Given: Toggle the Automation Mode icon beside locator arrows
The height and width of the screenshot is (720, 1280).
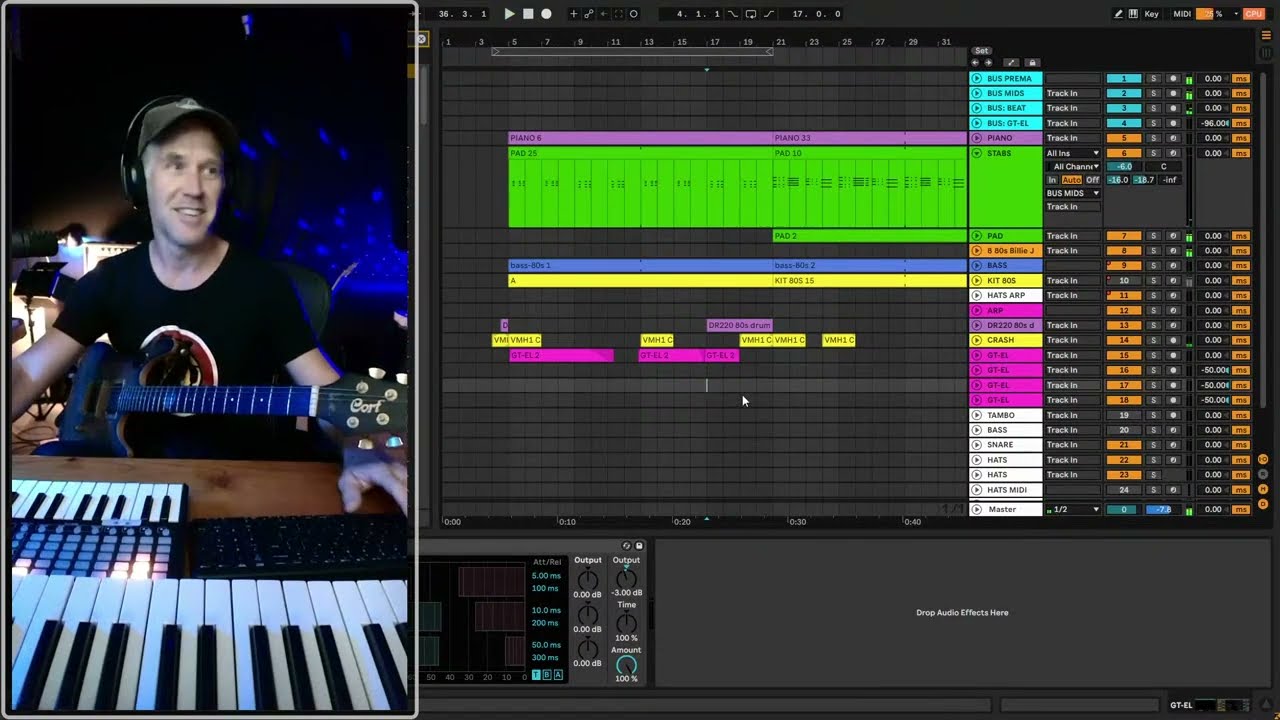Looking at the screenshot, I should pos(1012,62).
